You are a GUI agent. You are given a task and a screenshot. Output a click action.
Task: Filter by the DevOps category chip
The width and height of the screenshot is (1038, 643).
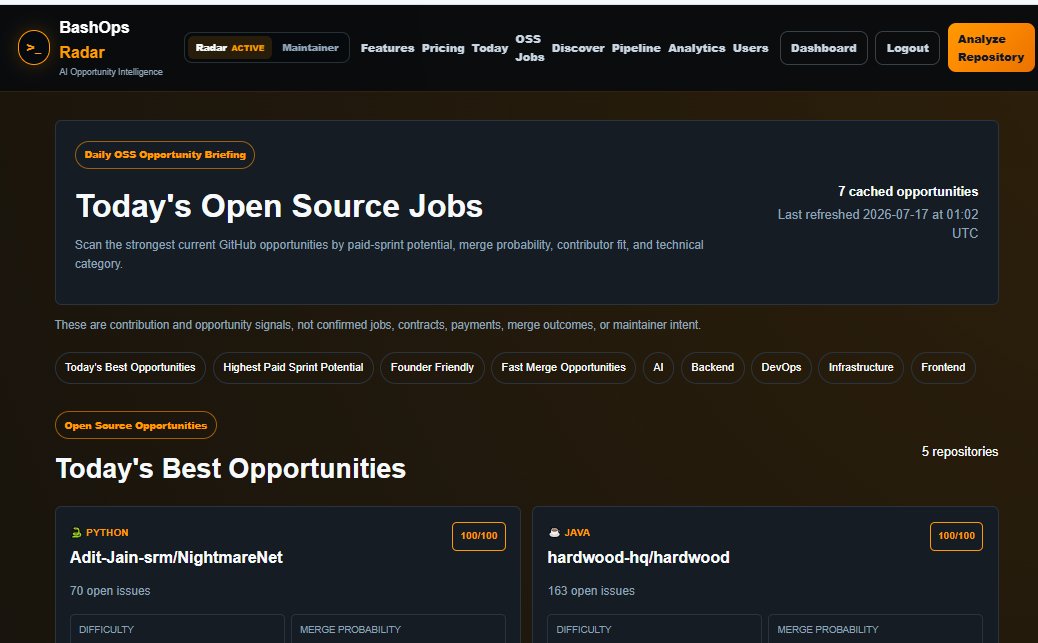(781, 368)
